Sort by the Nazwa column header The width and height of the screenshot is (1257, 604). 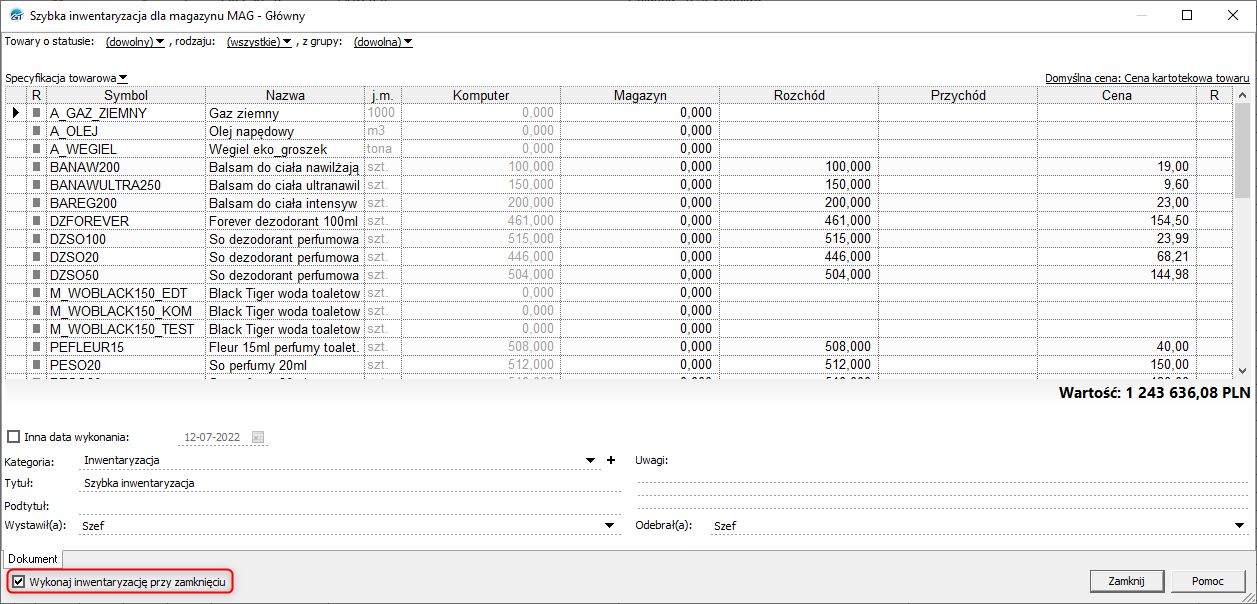point(285,95)
